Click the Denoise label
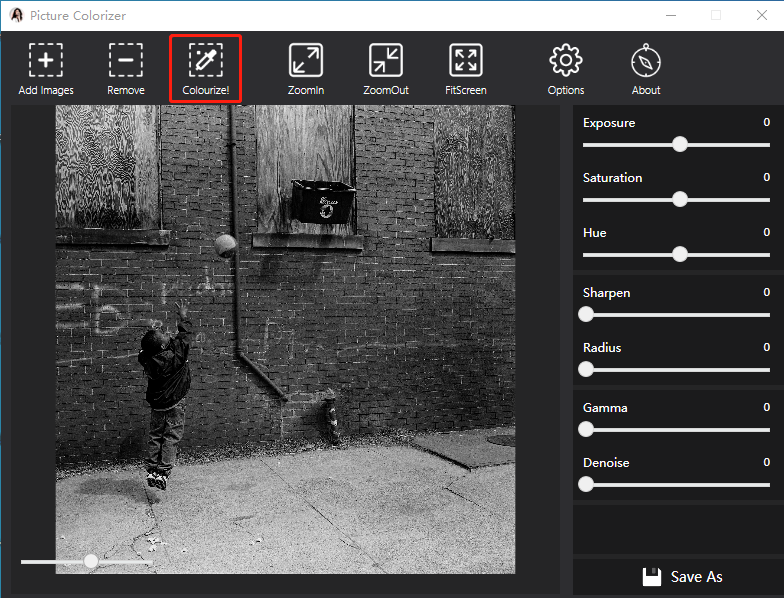The height and width of the screenshot is (598, 784). [x=606, y=463]
